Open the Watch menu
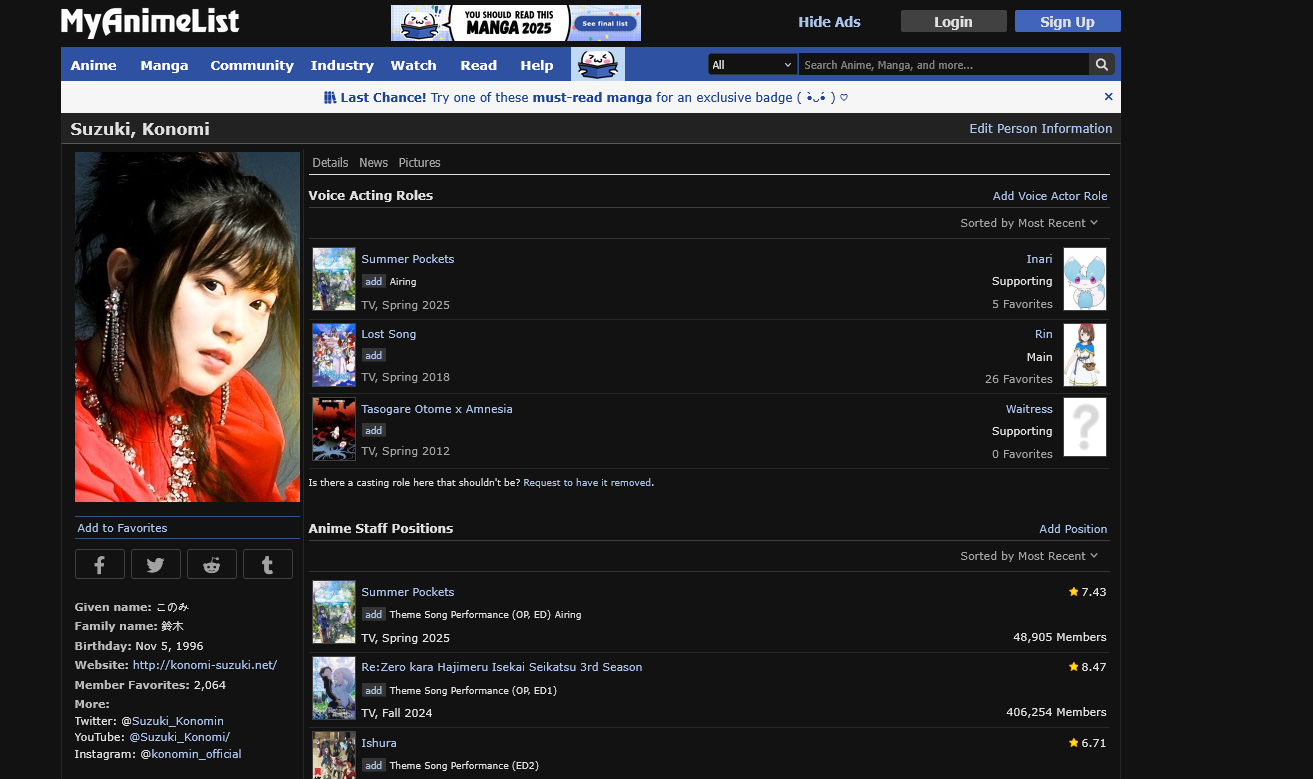 pos(414,65)
